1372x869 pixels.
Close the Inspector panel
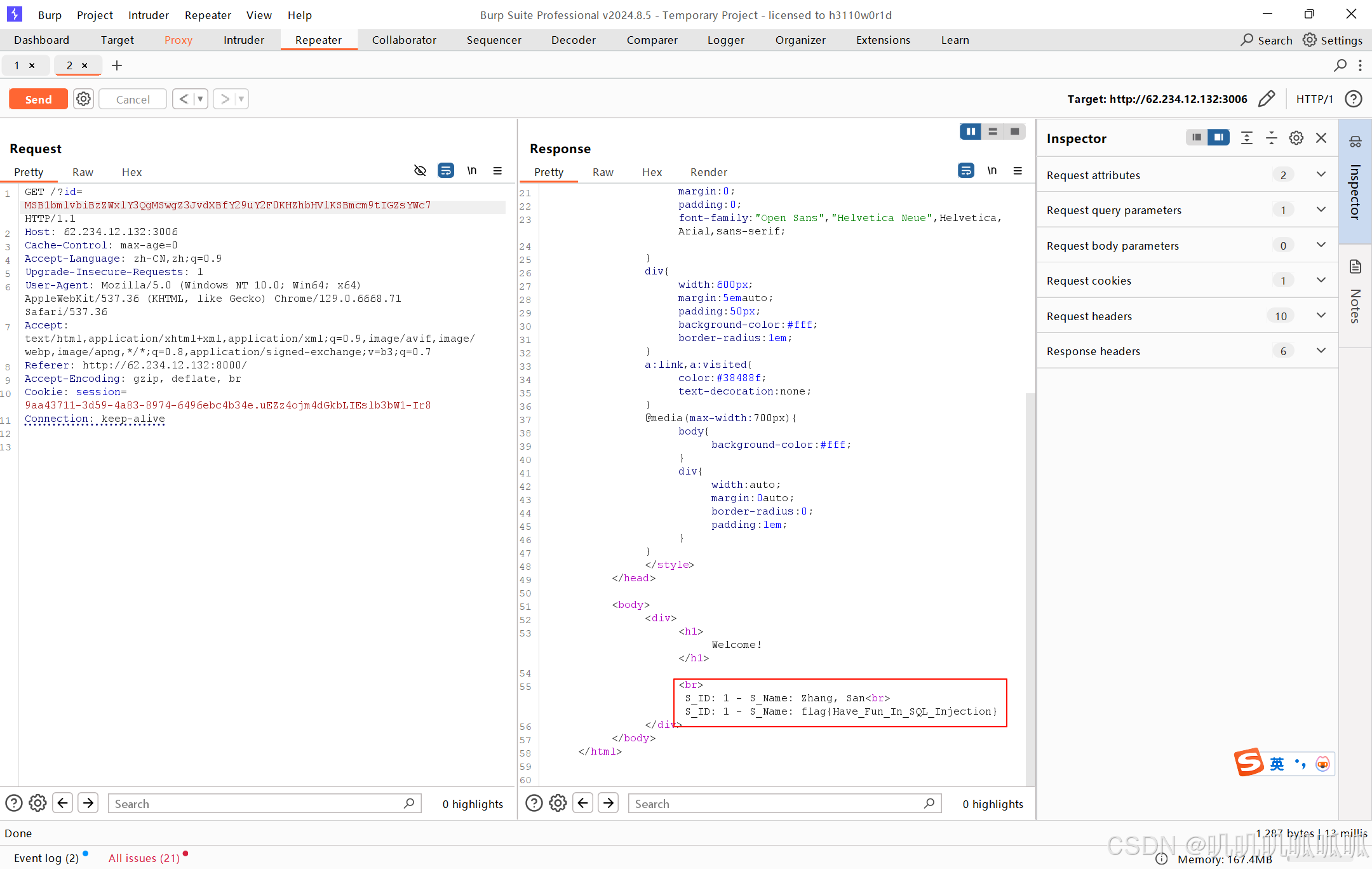[1321, 138]
